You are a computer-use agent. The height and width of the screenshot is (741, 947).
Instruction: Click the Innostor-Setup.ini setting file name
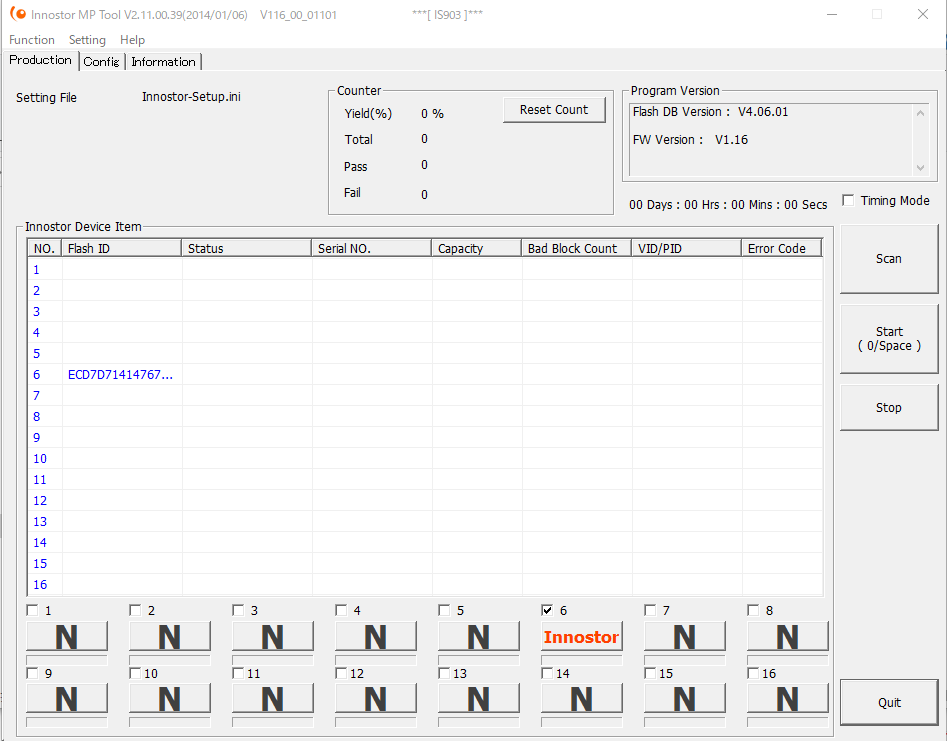(191, 97)
